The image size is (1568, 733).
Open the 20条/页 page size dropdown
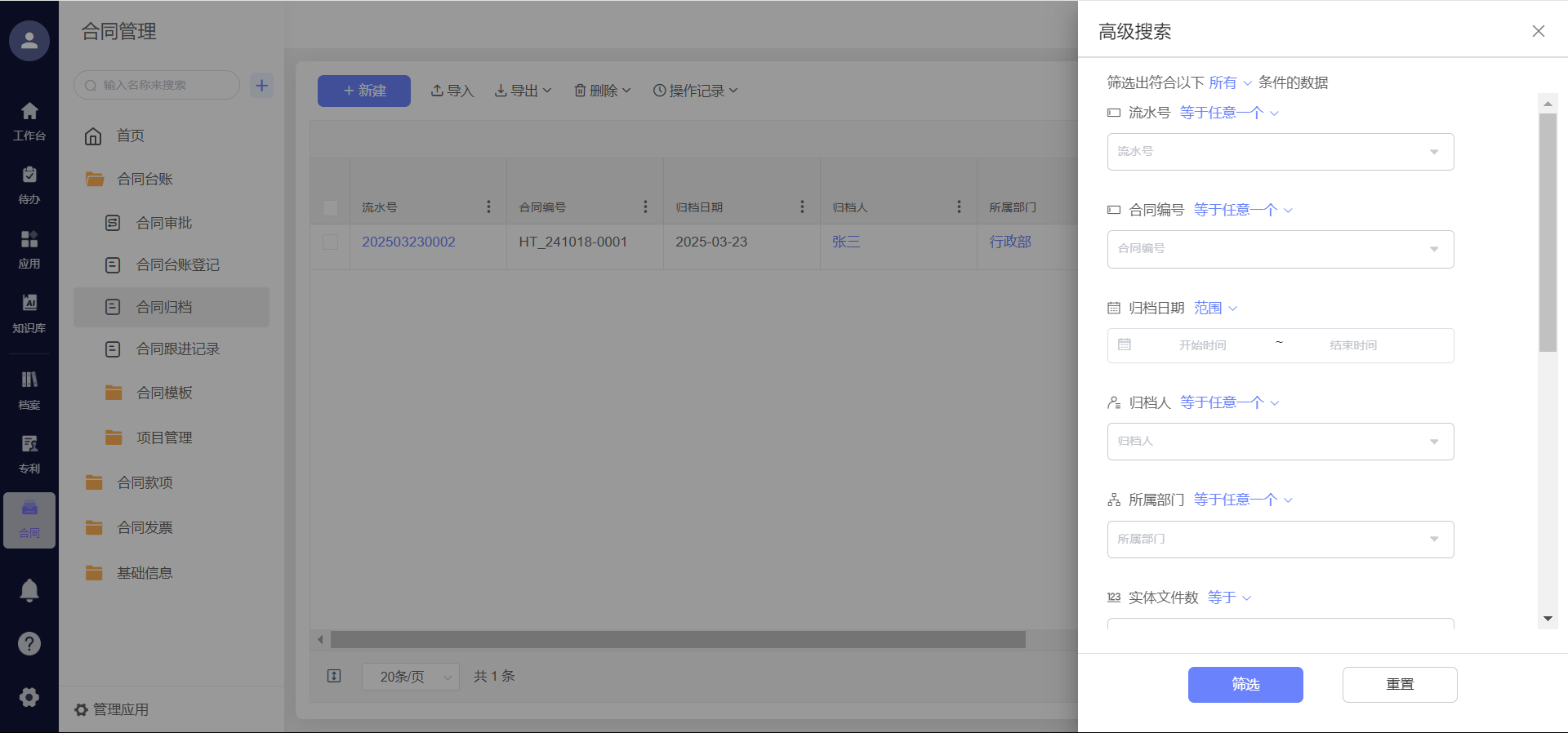411,677
